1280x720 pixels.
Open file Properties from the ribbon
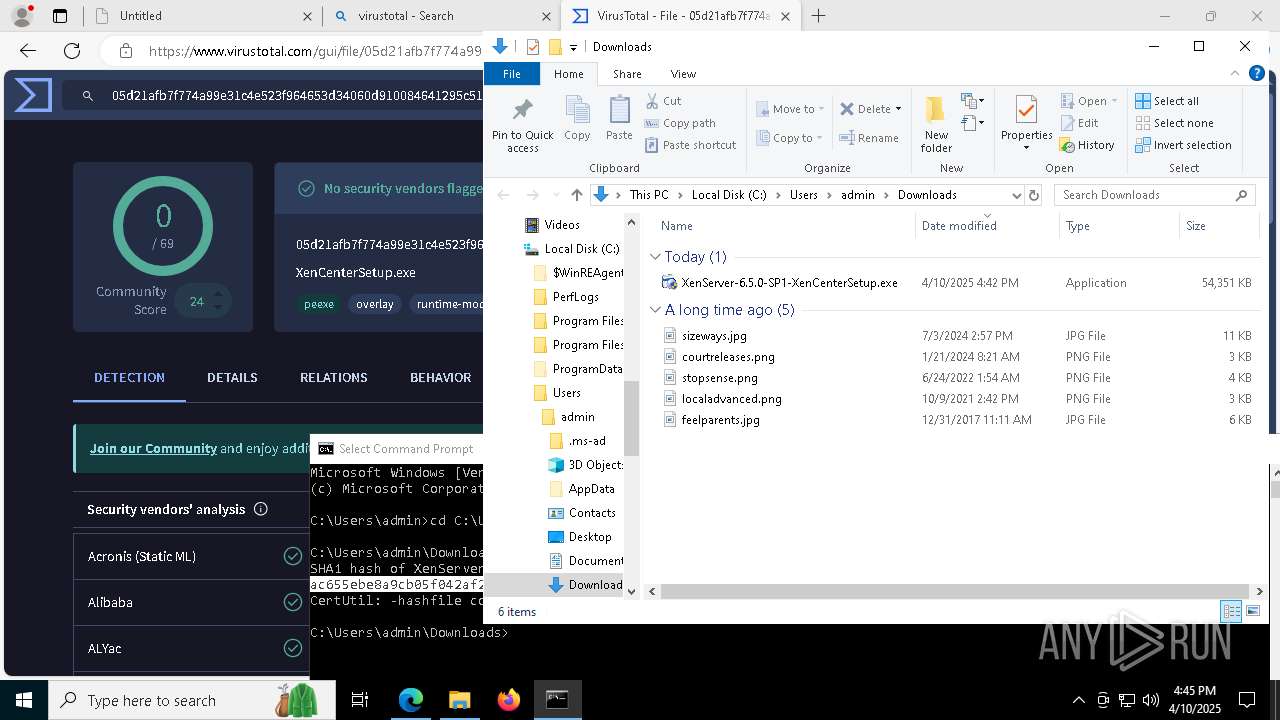tap(1026, 125)
